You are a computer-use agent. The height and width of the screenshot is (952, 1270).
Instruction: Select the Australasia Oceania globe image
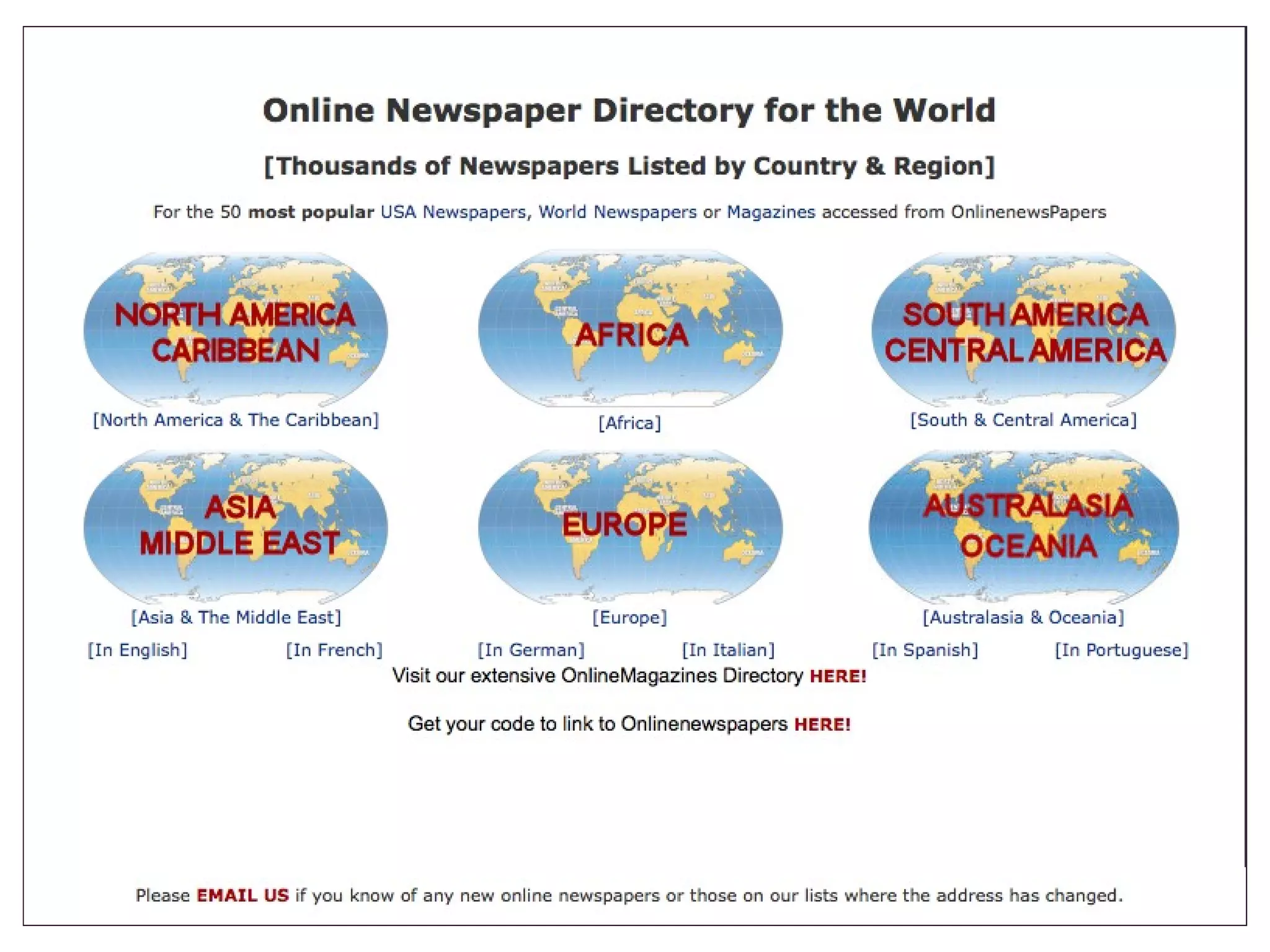click(x=1024, y=526)
